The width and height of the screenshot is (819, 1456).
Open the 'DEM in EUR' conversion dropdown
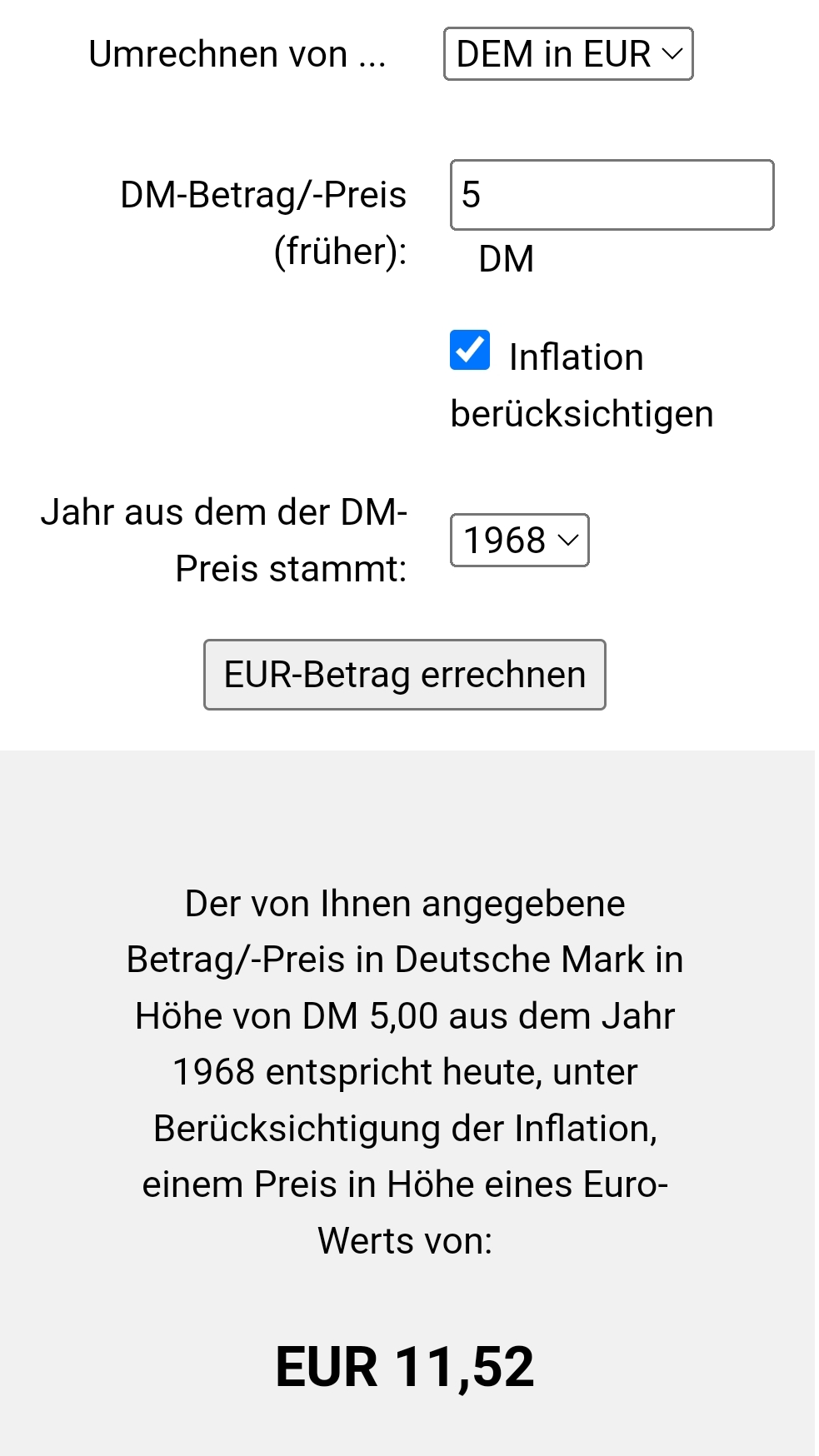point(567,54)
